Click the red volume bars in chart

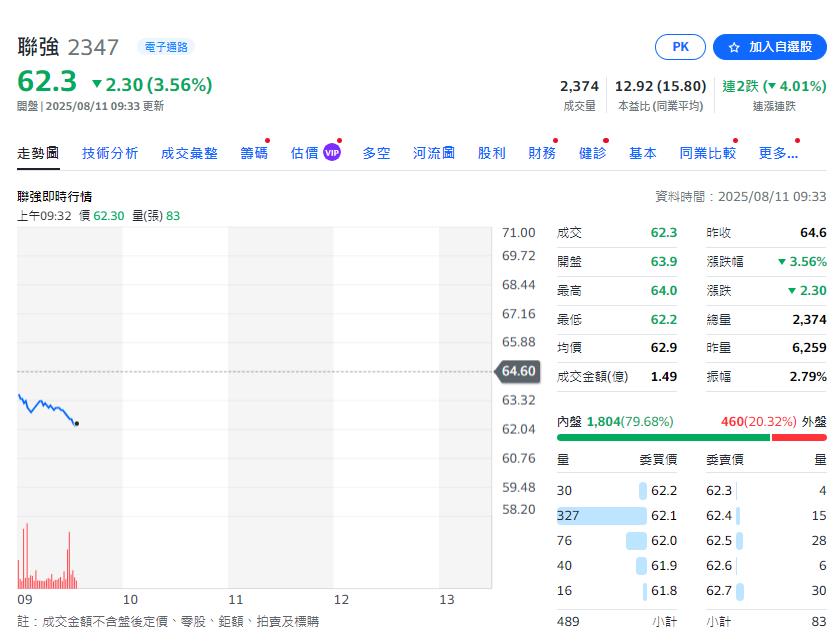[x=48, y=556]
